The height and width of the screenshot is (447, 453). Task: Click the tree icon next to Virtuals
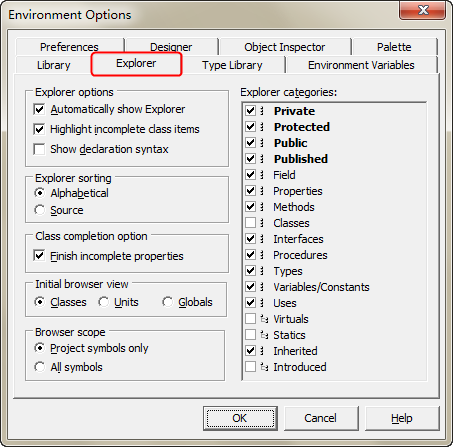tap(264, 319)
